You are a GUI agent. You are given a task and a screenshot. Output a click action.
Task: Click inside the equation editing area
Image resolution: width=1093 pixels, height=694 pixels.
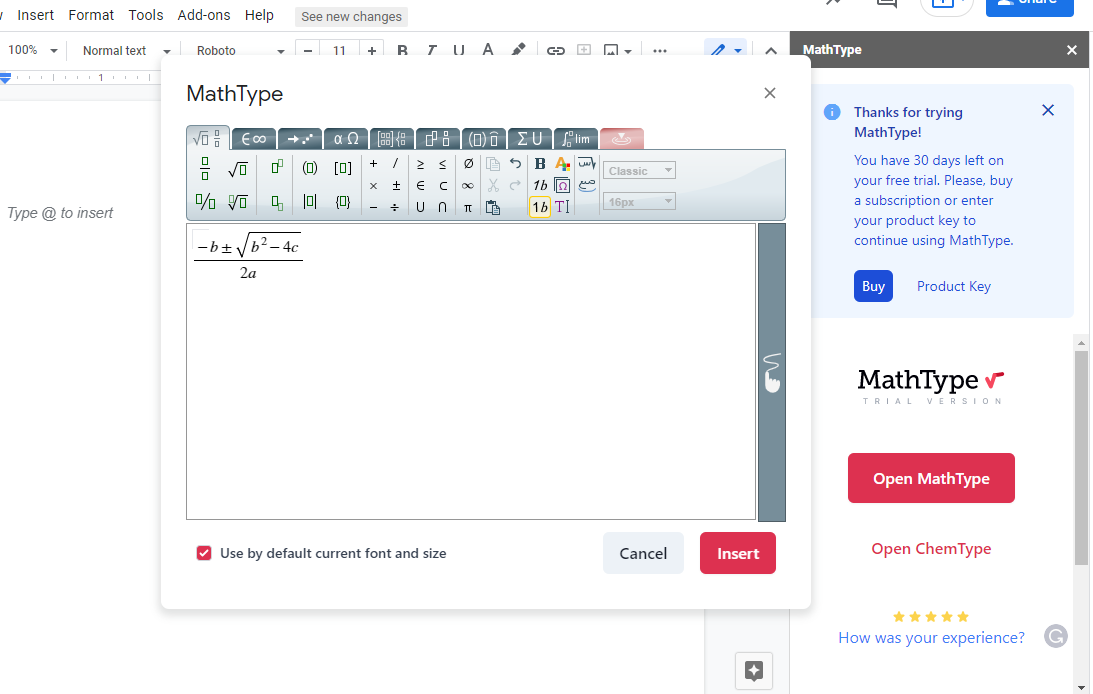[x=470, y=400]
